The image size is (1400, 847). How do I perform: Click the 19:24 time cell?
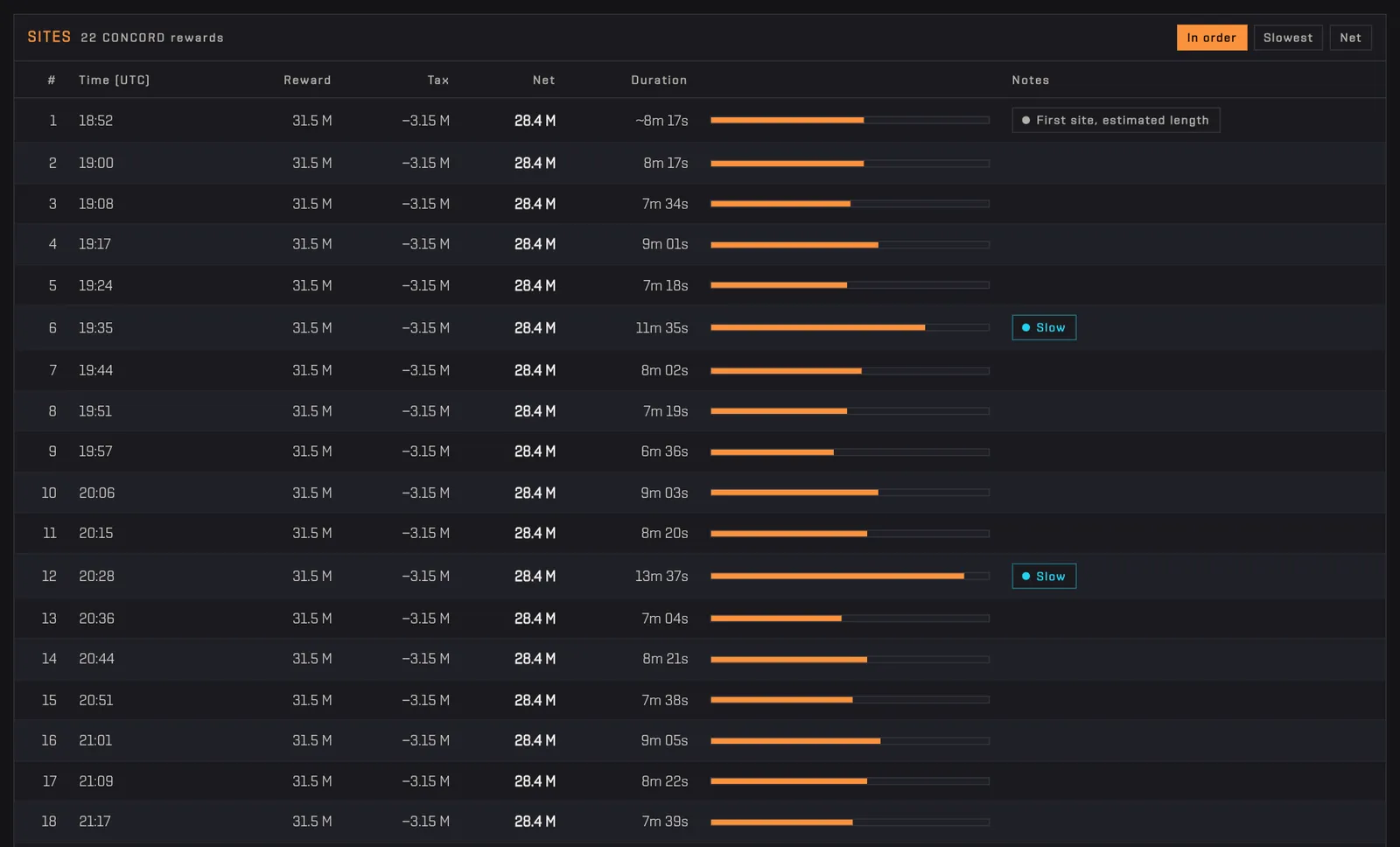pyautogui.click(x=95, y=285)
